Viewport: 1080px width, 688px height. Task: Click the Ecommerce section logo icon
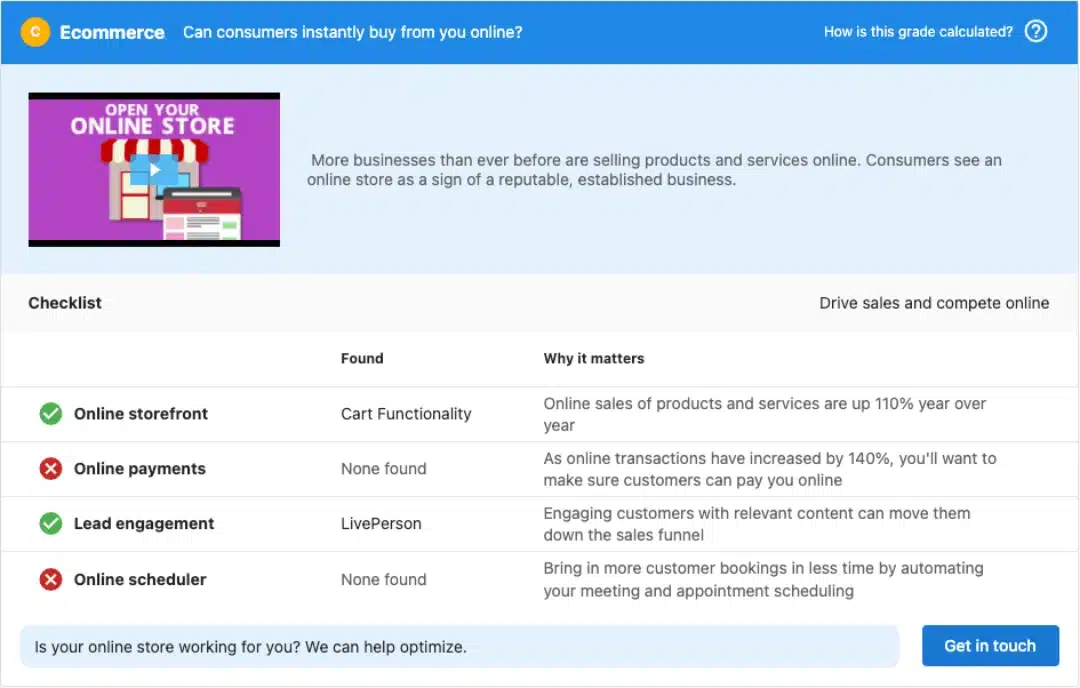[35, 31]
